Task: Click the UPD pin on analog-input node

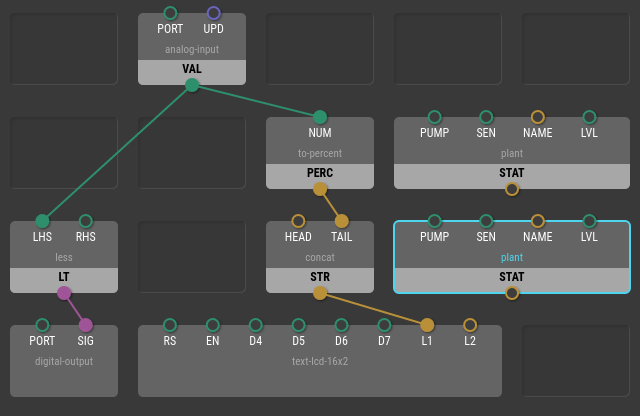Action: click(x=213, y=13)
